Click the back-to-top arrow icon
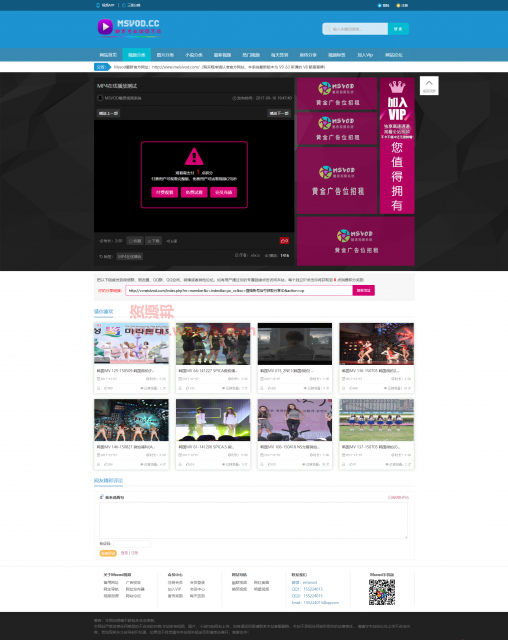 [x=429, y=83]
